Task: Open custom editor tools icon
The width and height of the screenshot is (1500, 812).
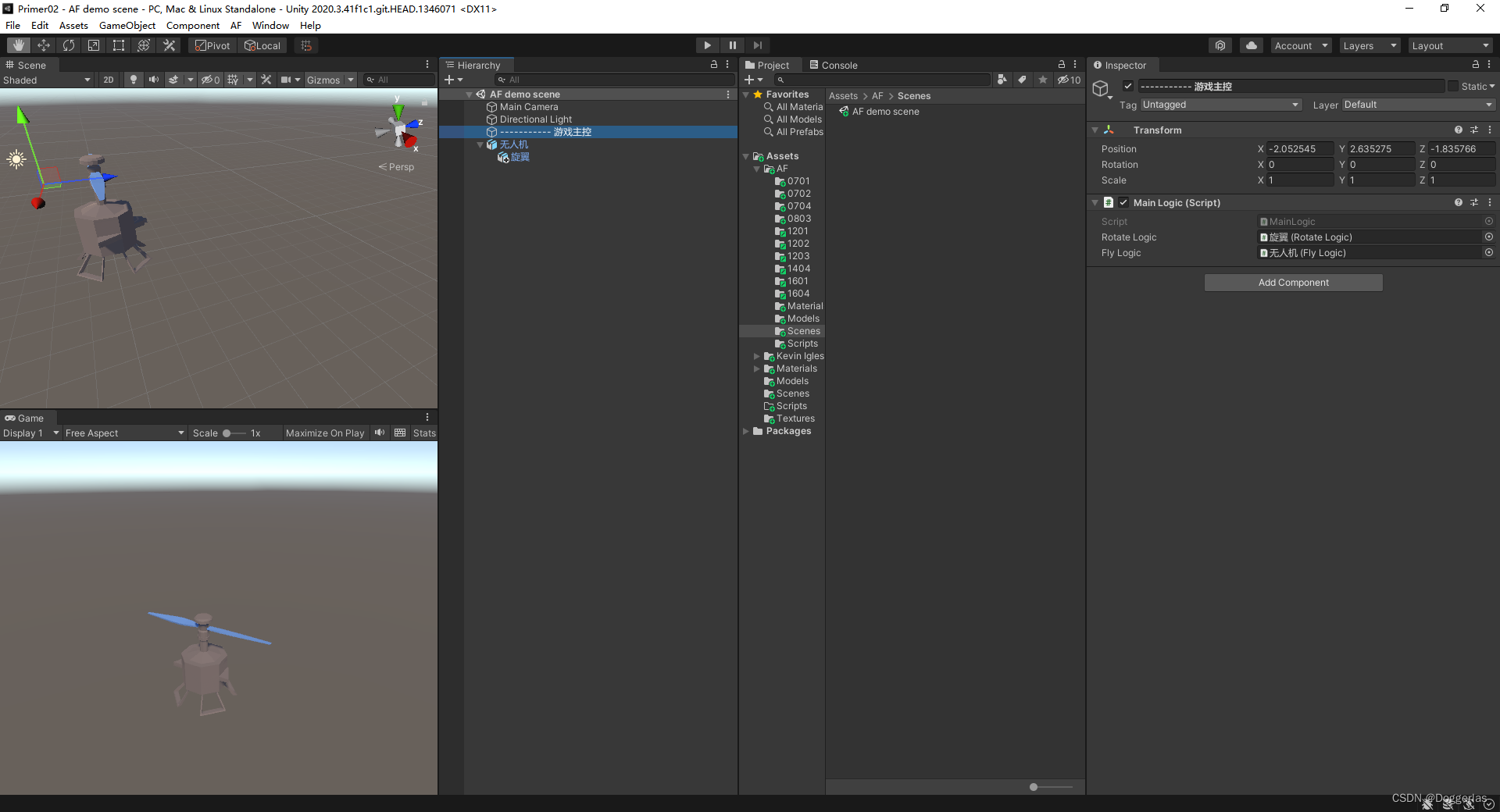Action: coord(169,45)
